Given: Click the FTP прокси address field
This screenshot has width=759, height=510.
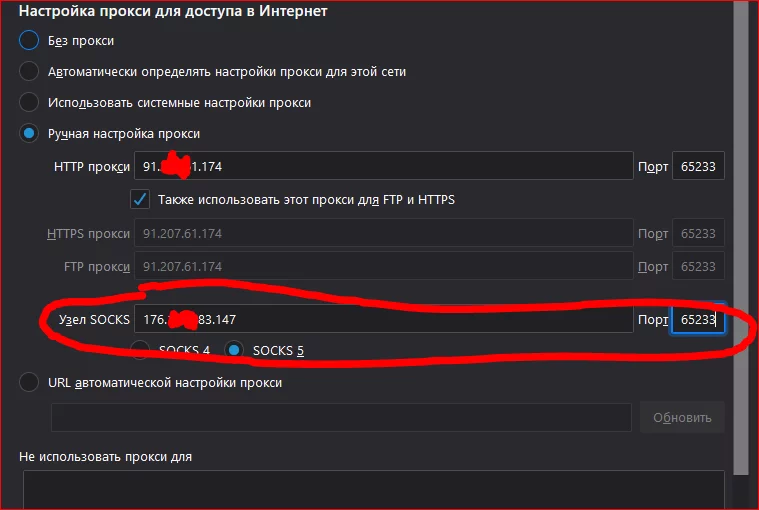Looking at the screenshot, I should click(x=383, y=266).
